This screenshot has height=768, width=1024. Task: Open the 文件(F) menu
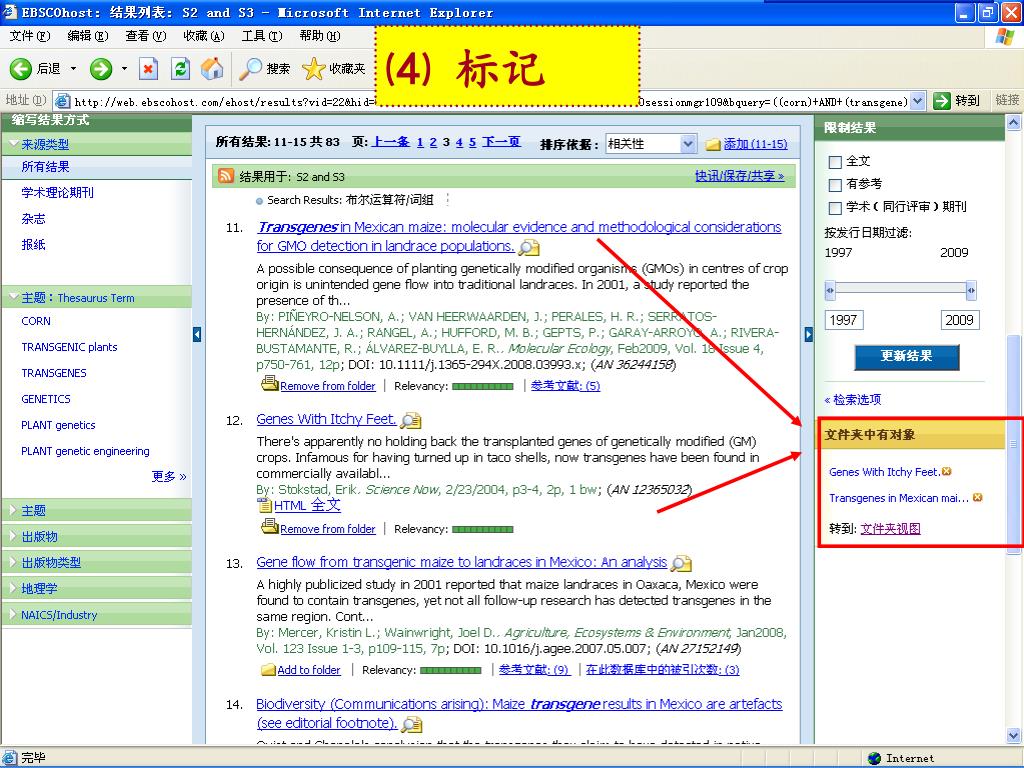click(29, 36)
